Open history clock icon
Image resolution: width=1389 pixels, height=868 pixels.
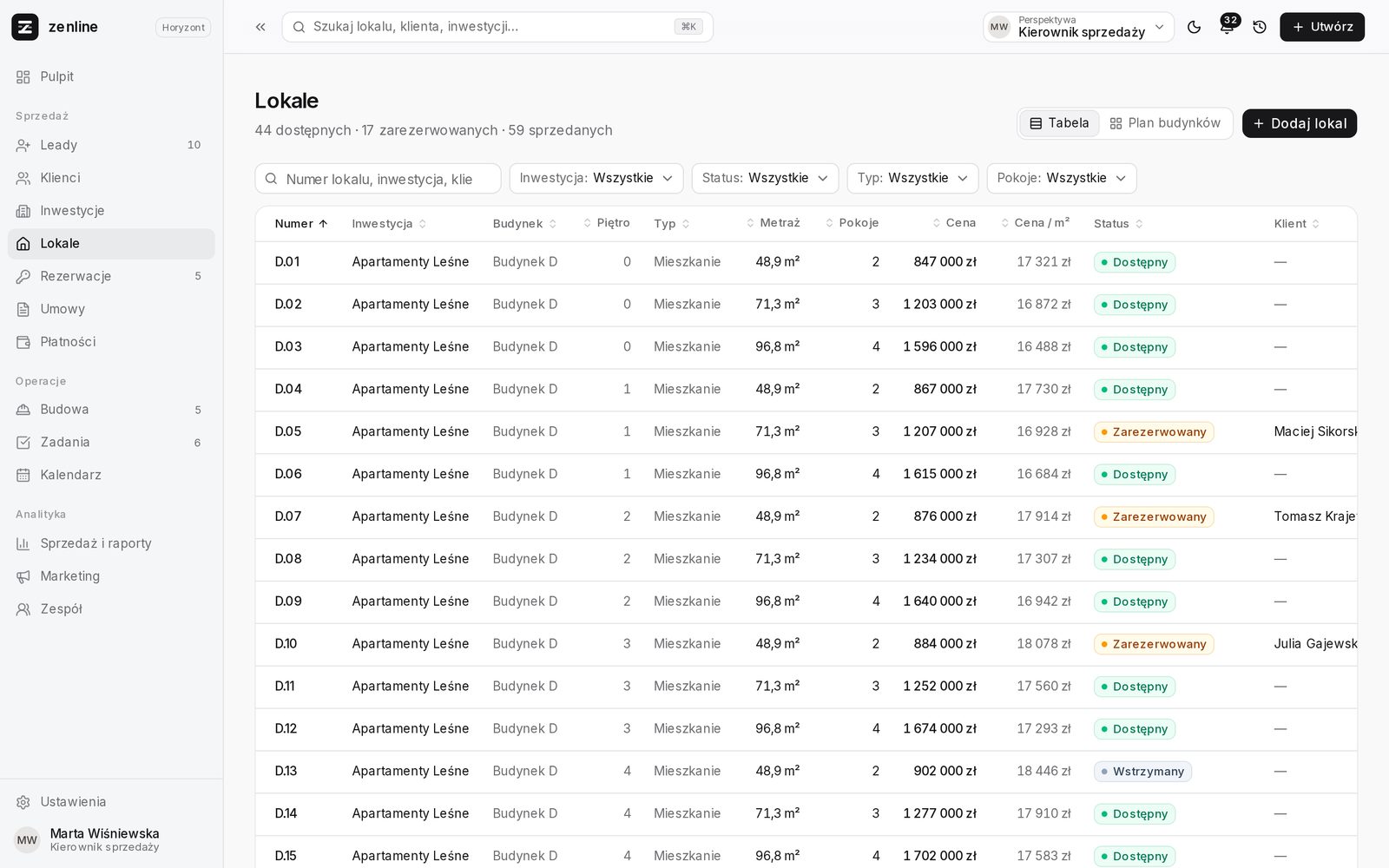[x=1260, y=27]
